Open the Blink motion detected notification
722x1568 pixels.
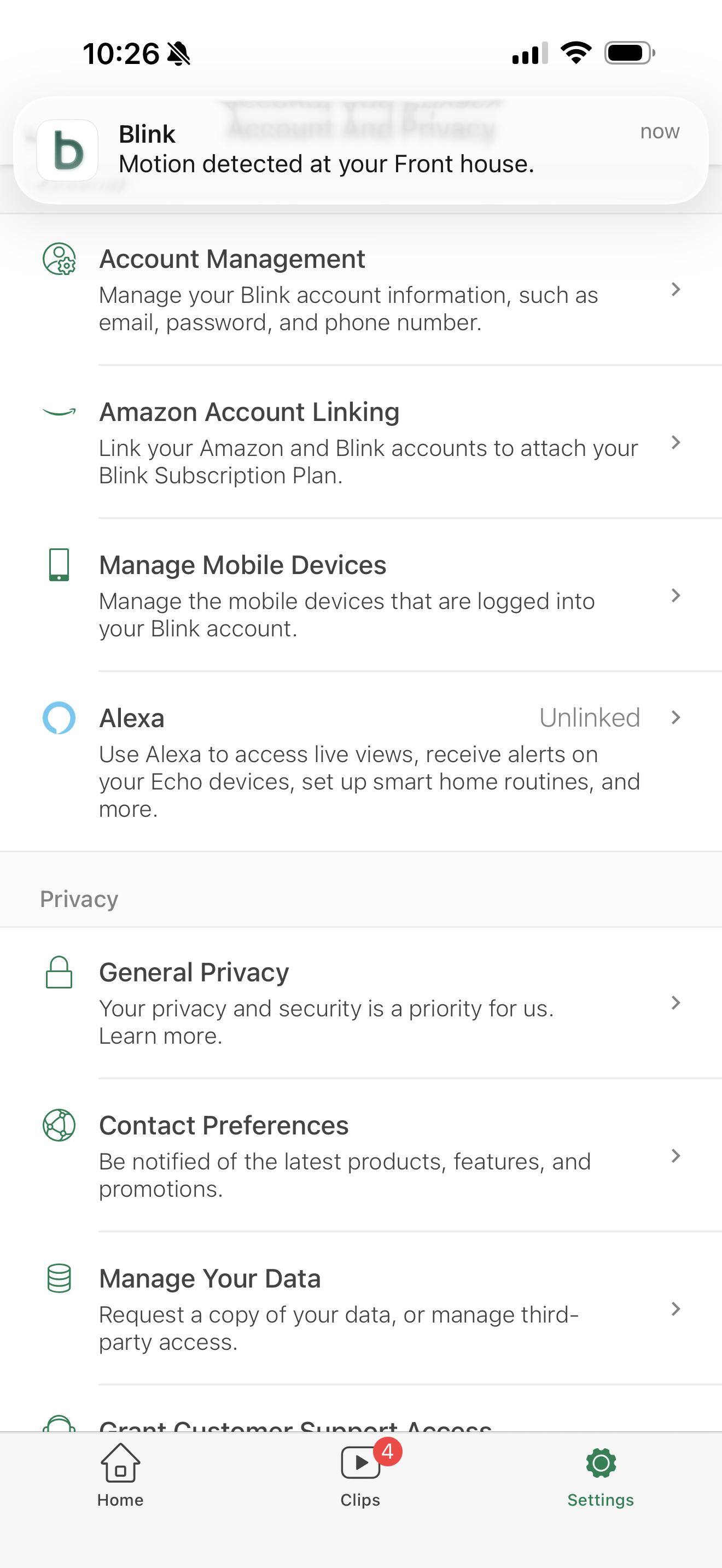click(361, 150)
